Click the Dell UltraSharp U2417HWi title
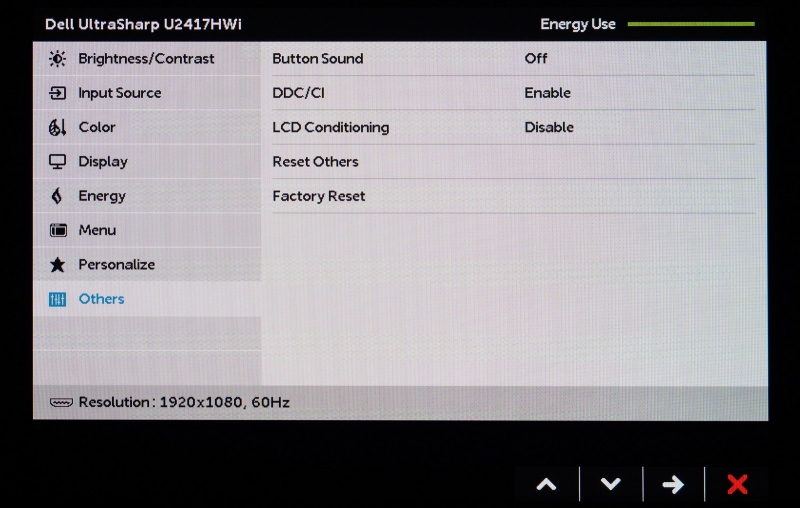800x508 pixels. coord(143,24)
